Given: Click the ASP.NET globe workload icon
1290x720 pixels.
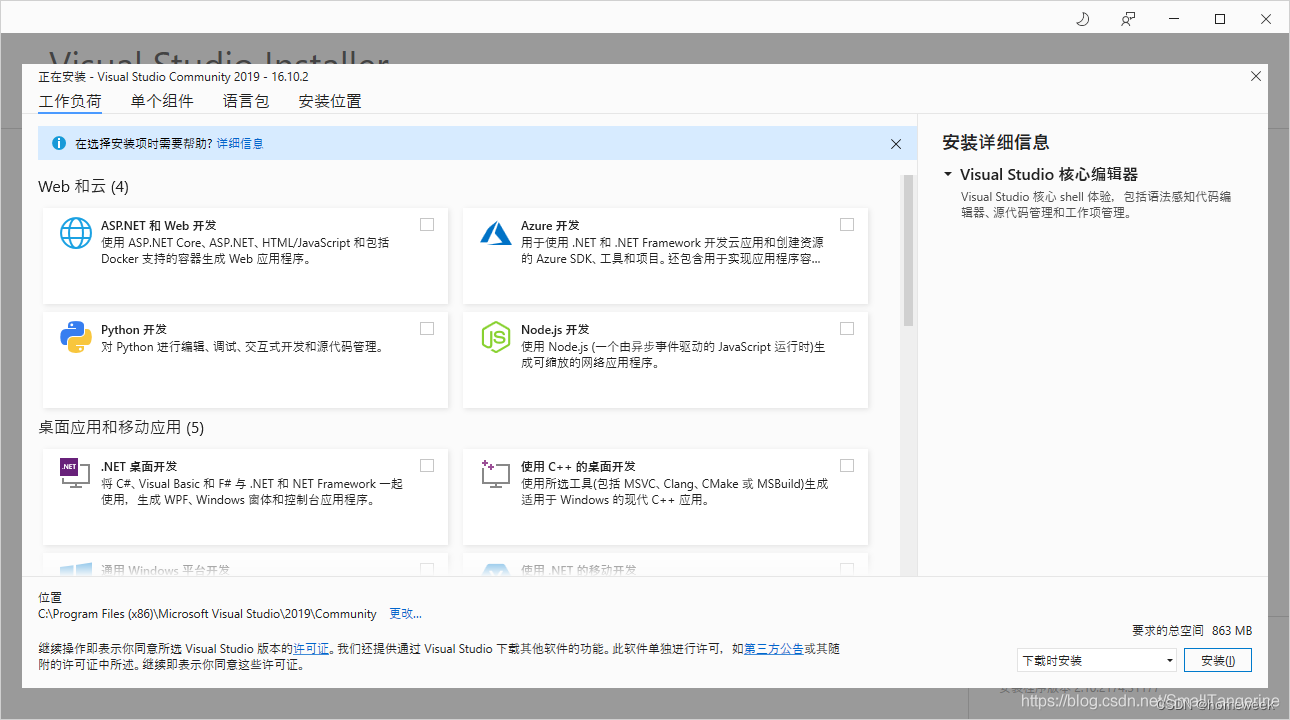Looking at the screenshot, I should point(76,233).
